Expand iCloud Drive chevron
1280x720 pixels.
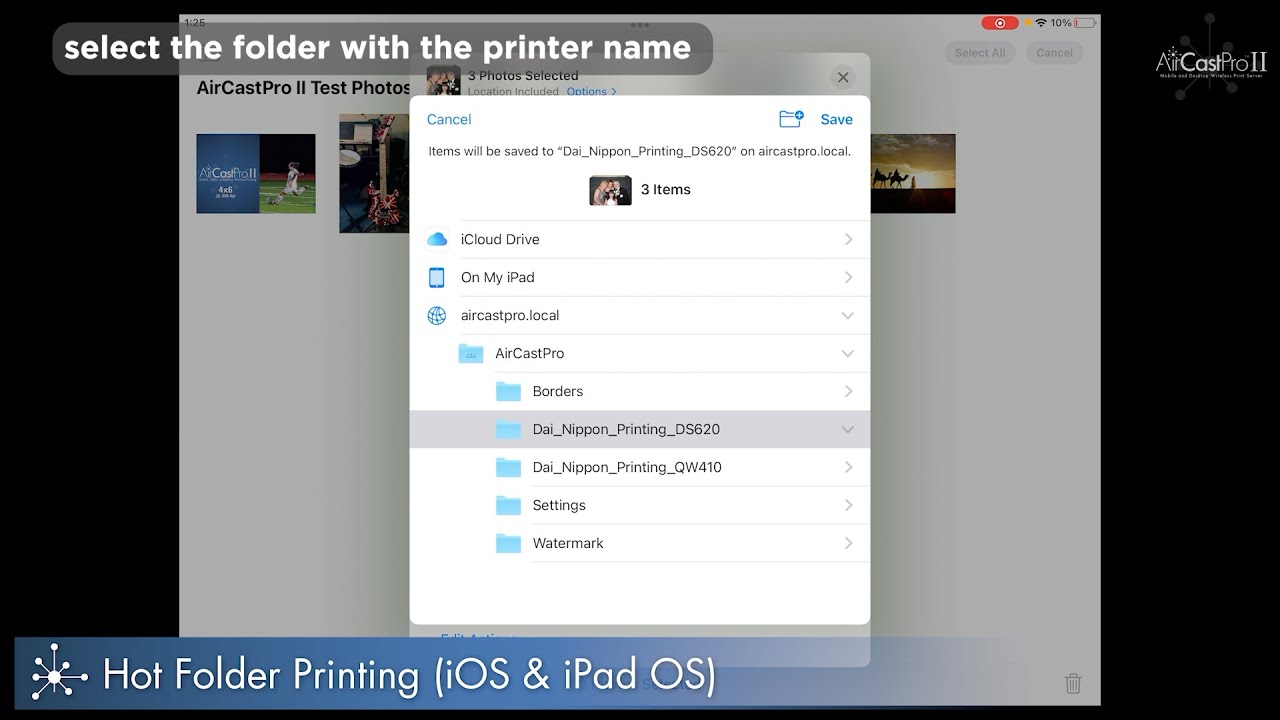click(x=848, y=239)
